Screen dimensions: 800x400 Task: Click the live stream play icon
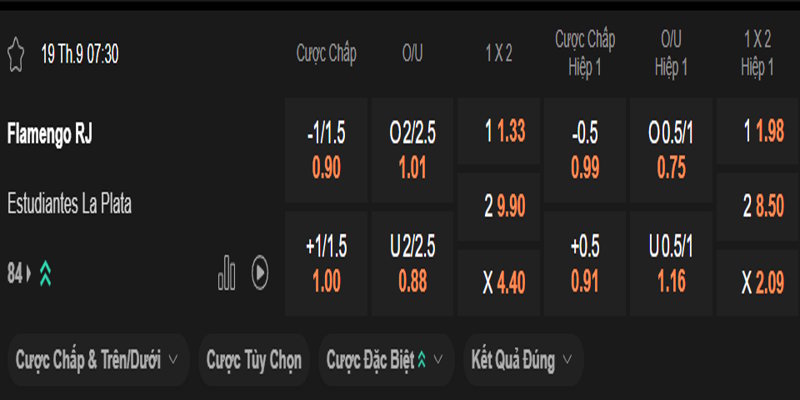point(260,272)
